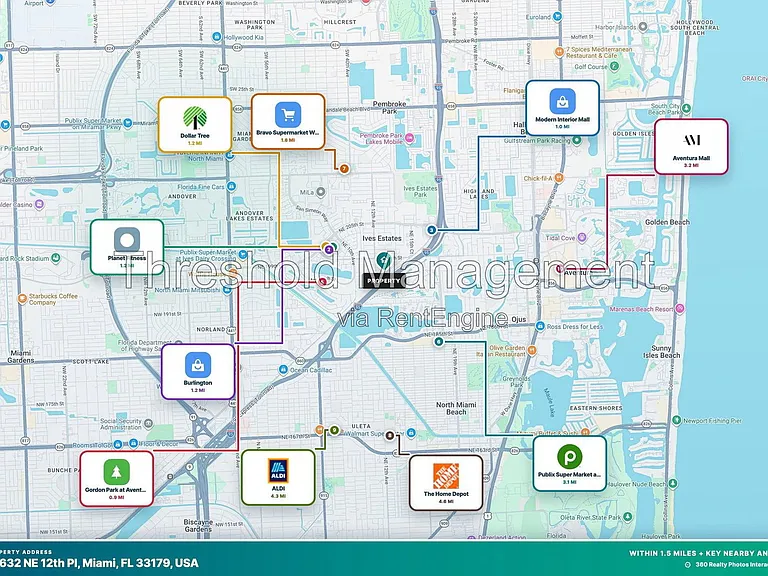Select the purple route marker number 2

pos(329,250)
